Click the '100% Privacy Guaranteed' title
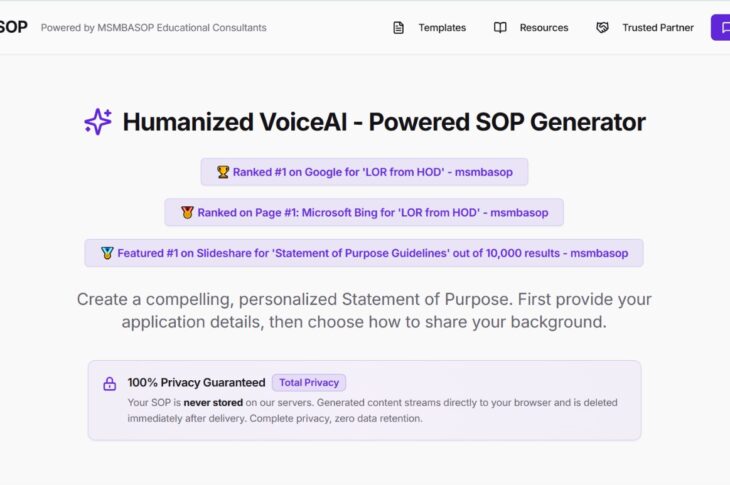 [196, 382]
